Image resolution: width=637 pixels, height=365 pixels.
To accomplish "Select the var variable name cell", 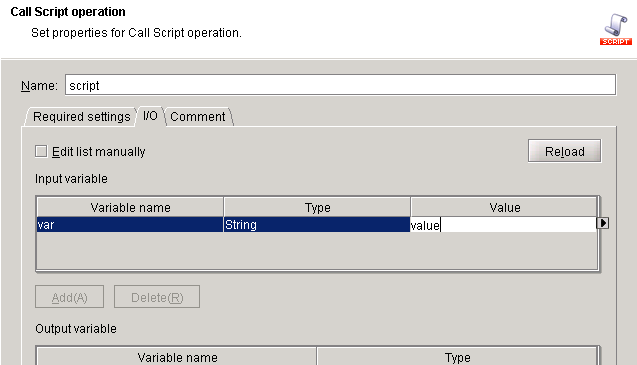I will pyautogui.click(x=130, y=225).
